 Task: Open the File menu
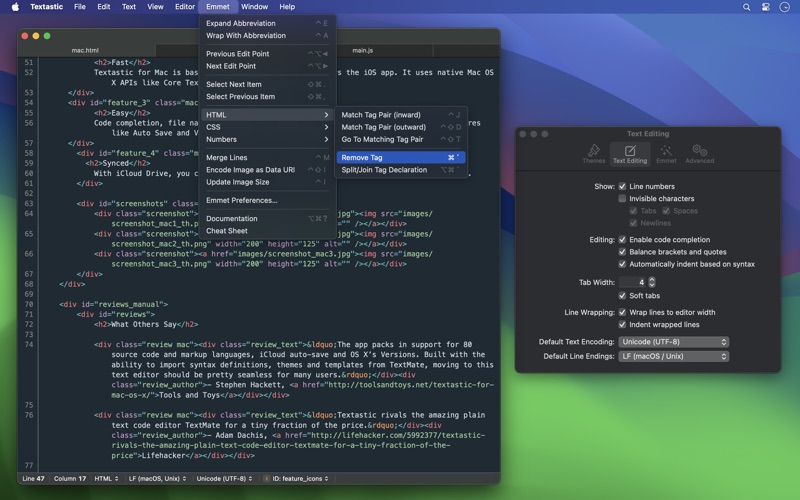coord(80,7)
